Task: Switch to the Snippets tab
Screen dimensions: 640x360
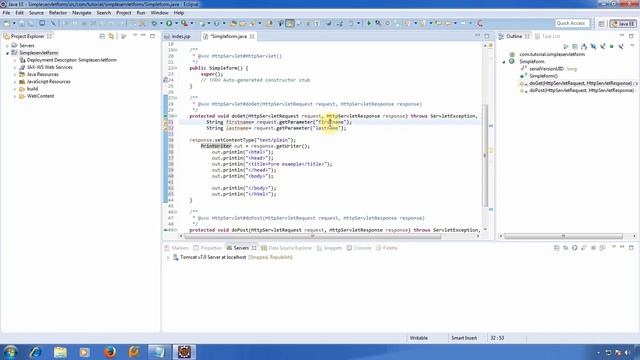Action: (x=329, y=248)
